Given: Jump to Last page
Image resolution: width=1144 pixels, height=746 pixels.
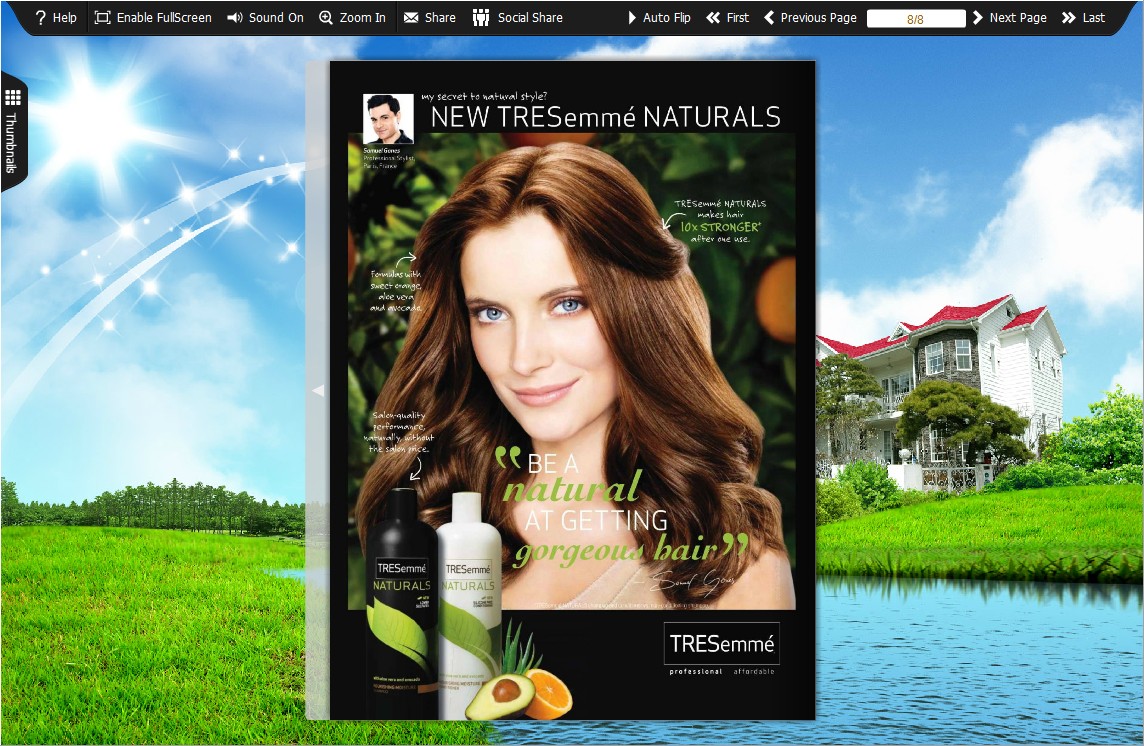Looking at the screenshot, I should [1083, 18].
